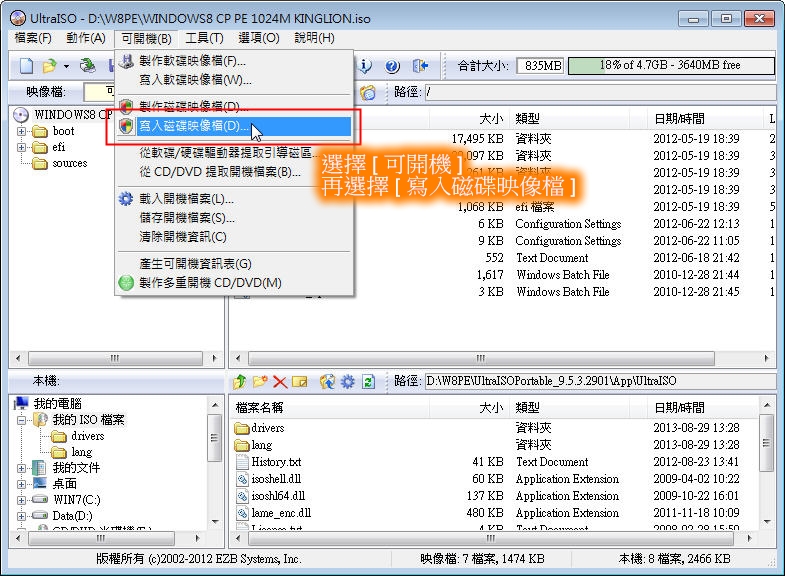Image resolution: width=785 pixels, height=576 pixels.
Task: Click the blue gear settings icon in local toolbar
Action: (x=347, y=382)
